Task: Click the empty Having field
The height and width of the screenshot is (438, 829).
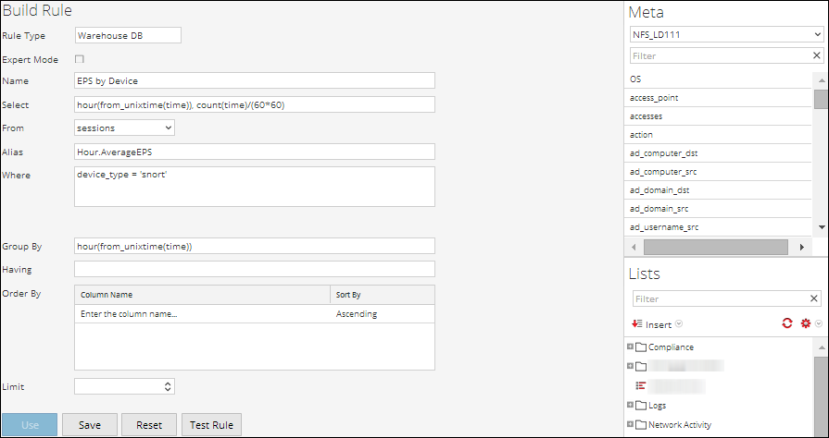Action: tap(254, 269)
